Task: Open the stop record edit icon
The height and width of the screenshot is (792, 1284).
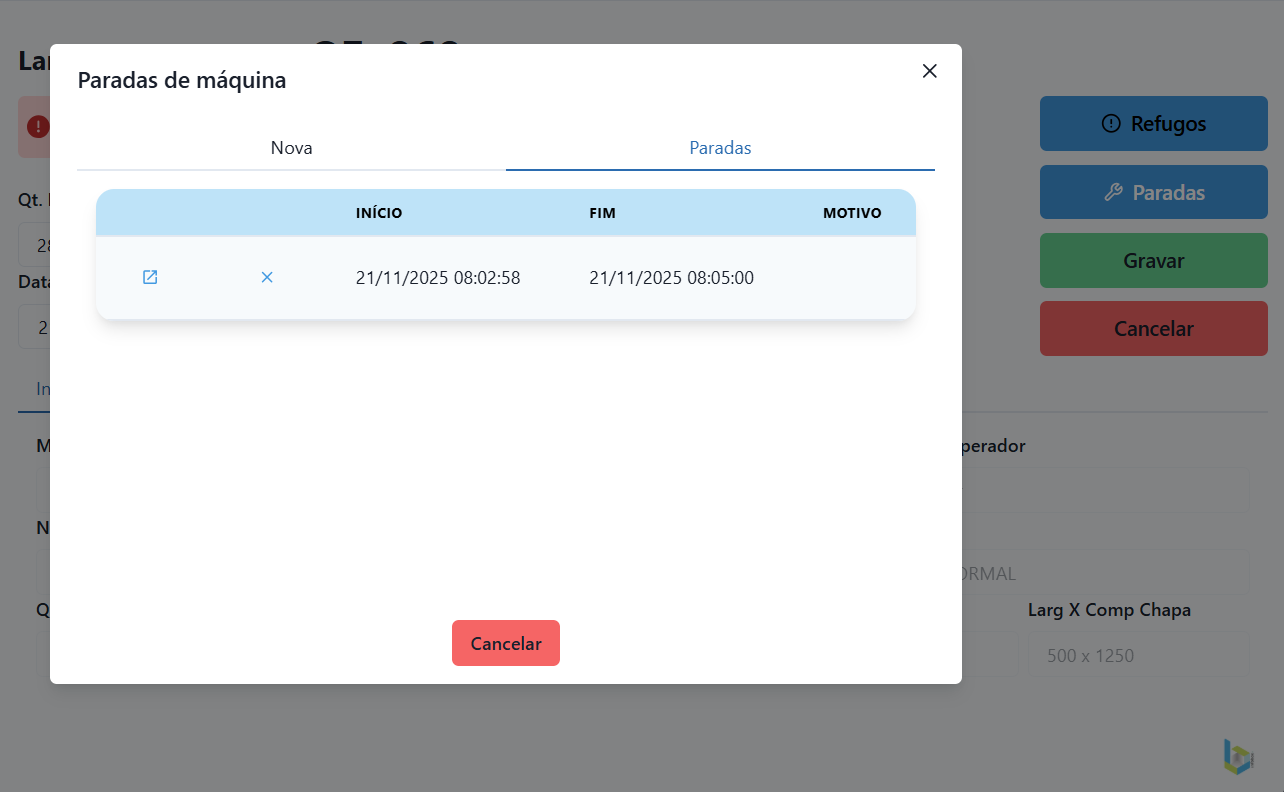Action: (150, 278)
